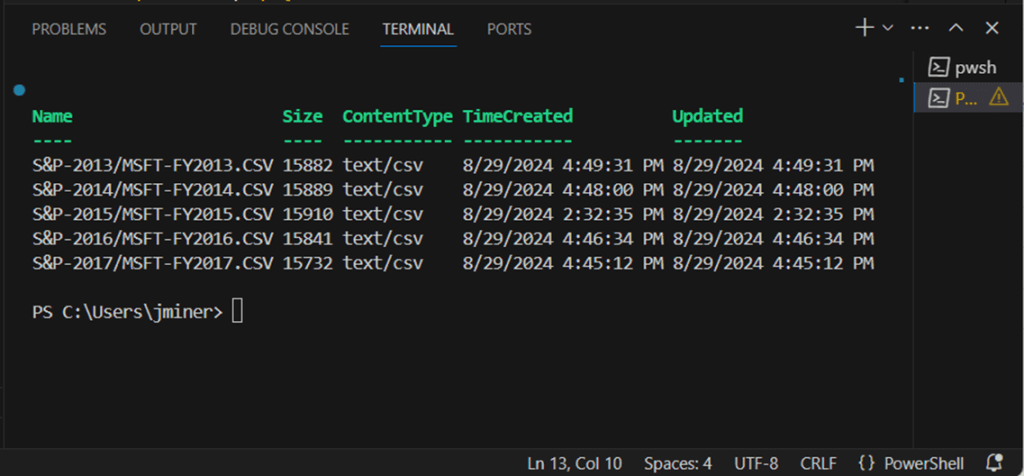Click the new terminal plus icon

864,28
